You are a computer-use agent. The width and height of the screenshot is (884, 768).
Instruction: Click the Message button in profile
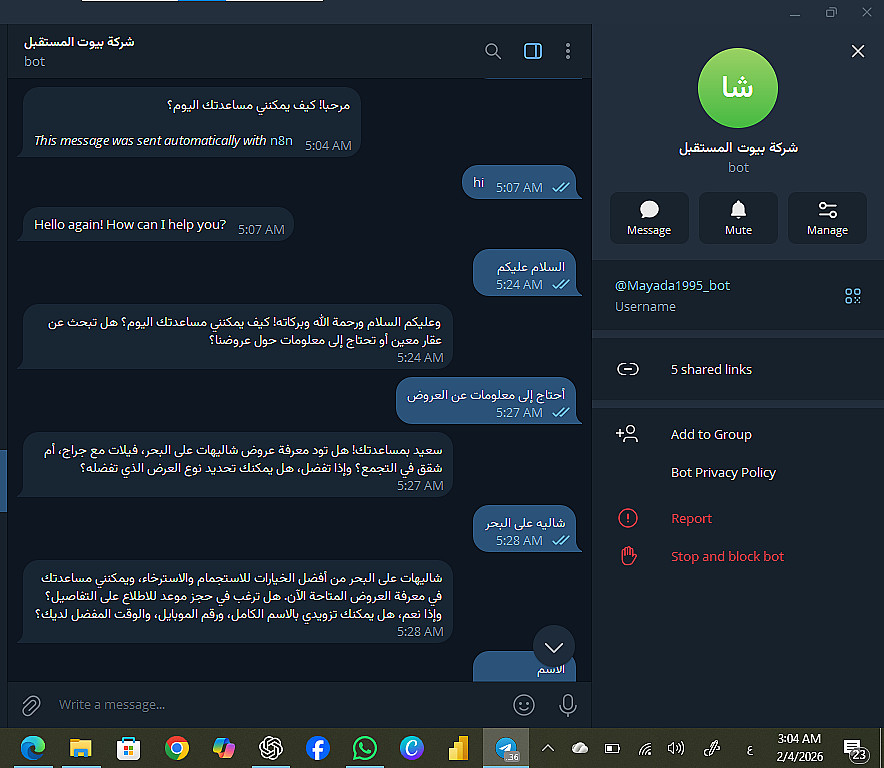click(x=649, y=218)
